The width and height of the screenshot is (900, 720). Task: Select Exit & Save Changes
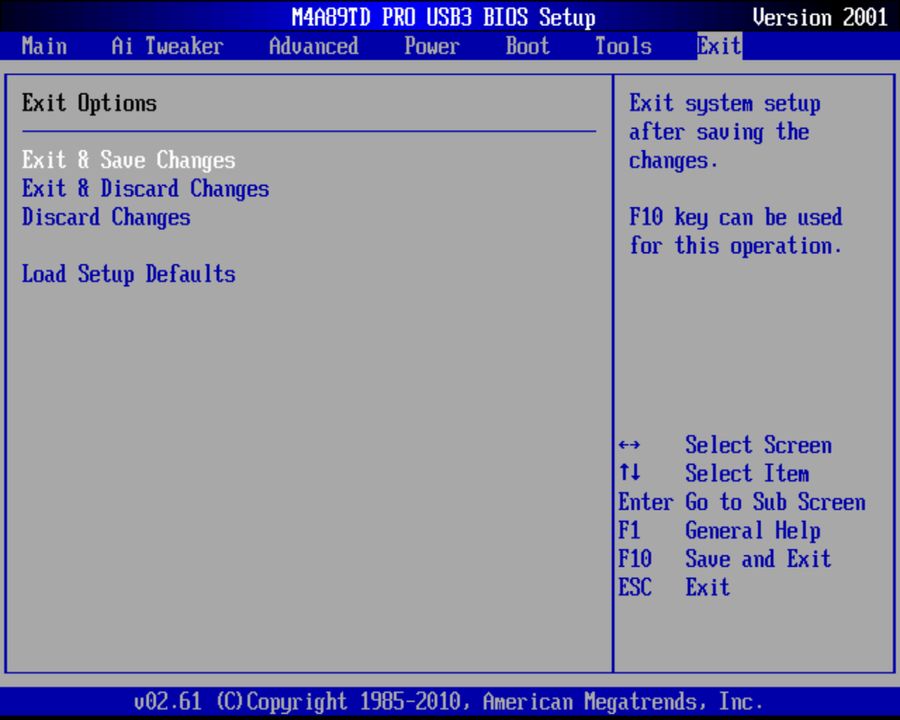(x=129, y=160)
